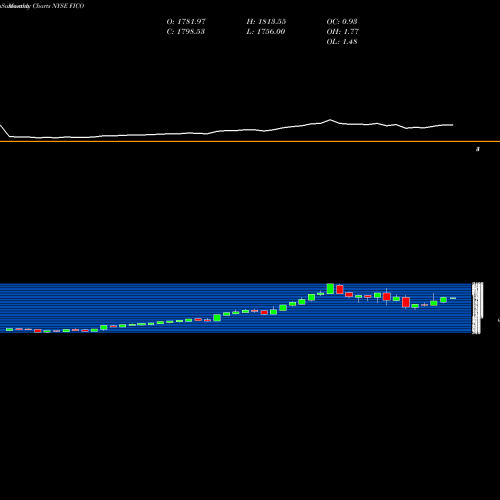This screenshot has height=500, width=500.
Task: Click the high value 'H: 1813.55'
Action: [266, 22]
